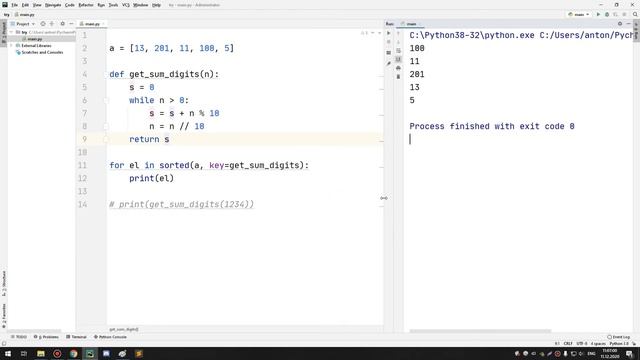Open the TODO tool window

(19, 337)
